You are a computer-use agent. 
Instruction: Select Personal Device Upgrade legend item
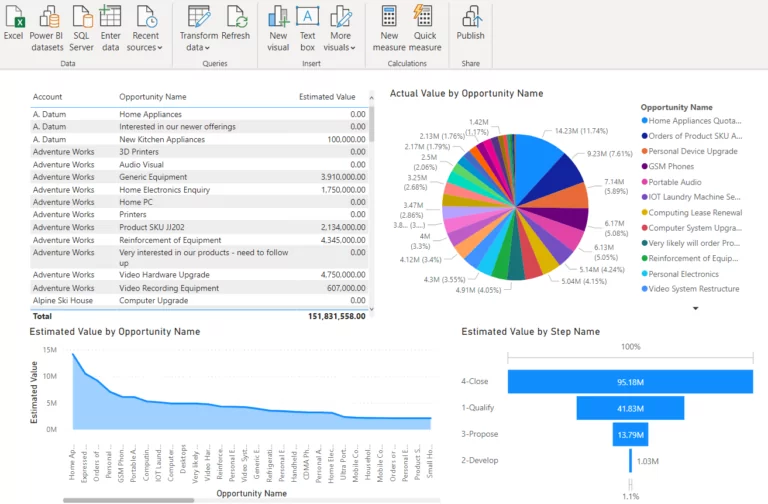coord(689,151)
